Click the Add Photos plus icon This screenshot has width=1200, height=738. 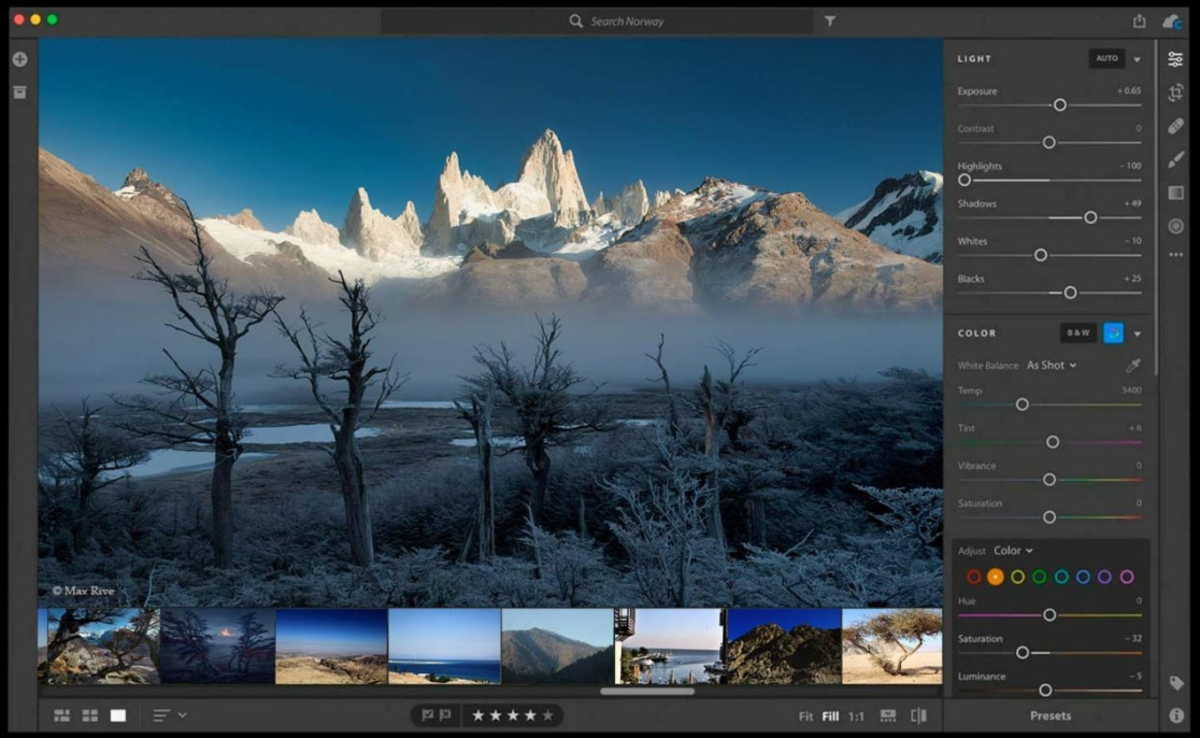pos(19,58)
